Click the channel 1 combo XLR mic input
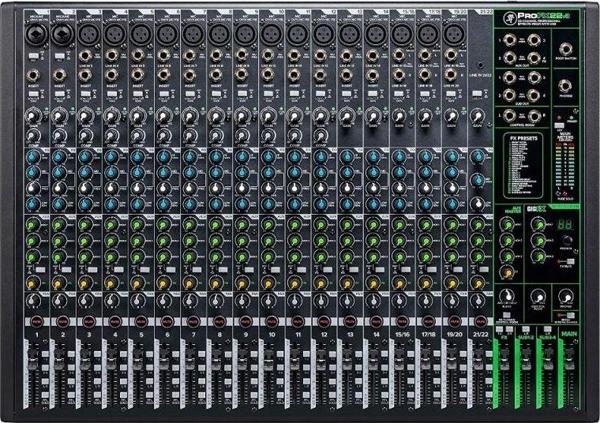The height and width of the screenshot is (423, 600). [x=36, y=34]
